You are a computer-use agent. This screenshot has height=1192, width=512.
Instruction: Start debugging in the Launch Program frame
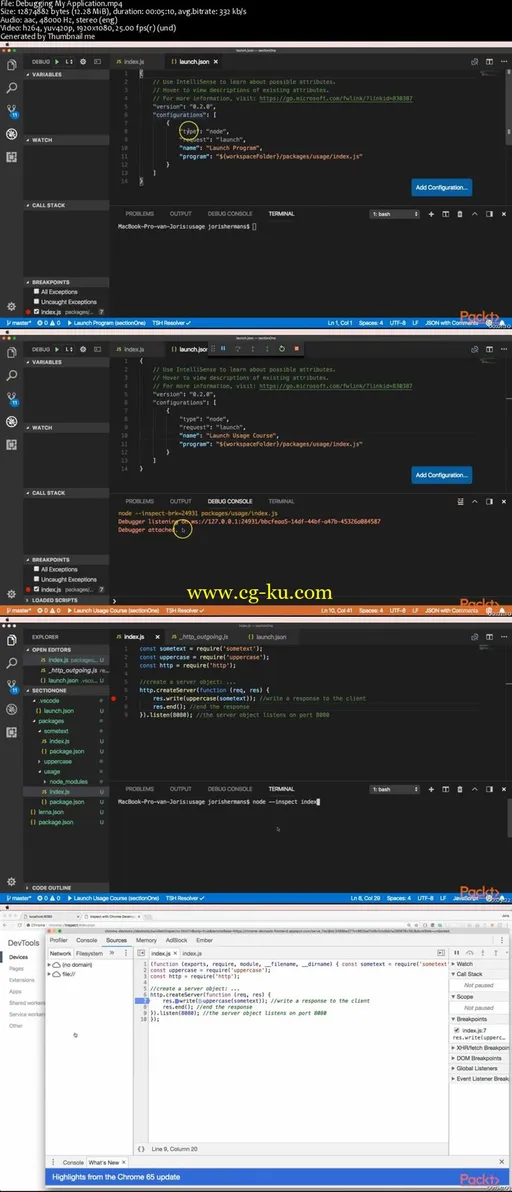pos(58,61)
